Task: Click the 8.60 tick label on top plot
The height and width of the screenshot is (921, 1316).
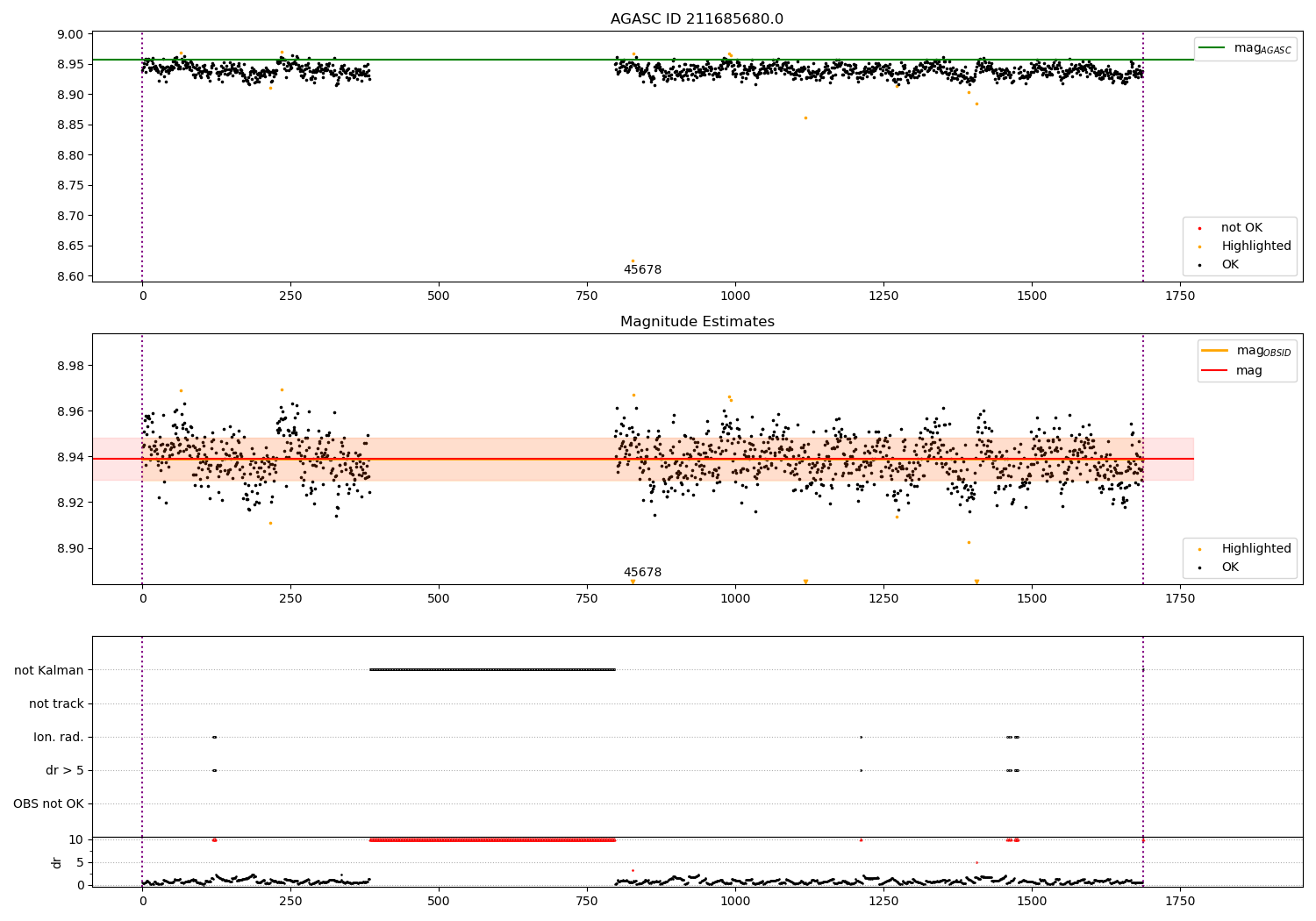Action: [x=71, y=276]
